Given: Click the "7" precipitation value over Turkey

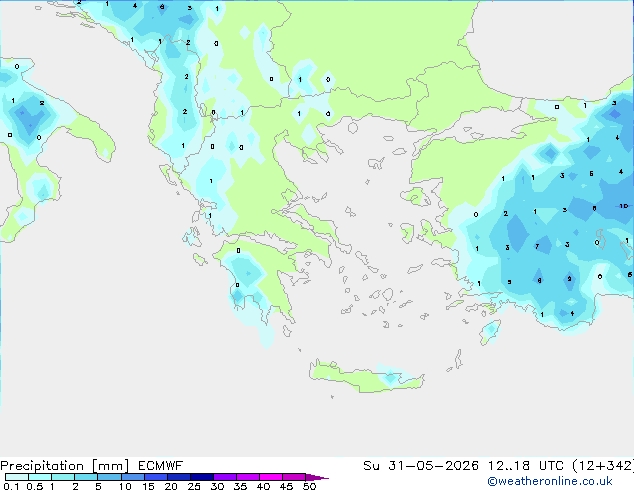Looking at the screenshot, I should tap(537, 246).
